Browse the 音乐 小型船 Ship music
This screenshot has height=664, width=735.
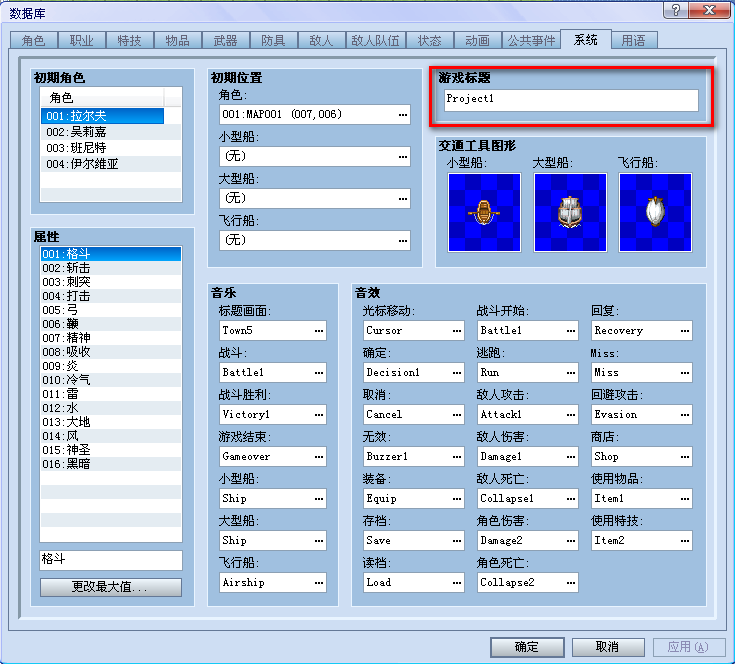pos(319,499)
